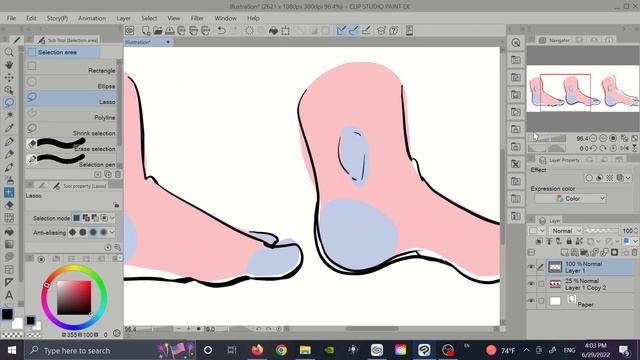Toggle the snap to grid icon
Viewport: 640px width, 360px height.
(x=367, y=31)
